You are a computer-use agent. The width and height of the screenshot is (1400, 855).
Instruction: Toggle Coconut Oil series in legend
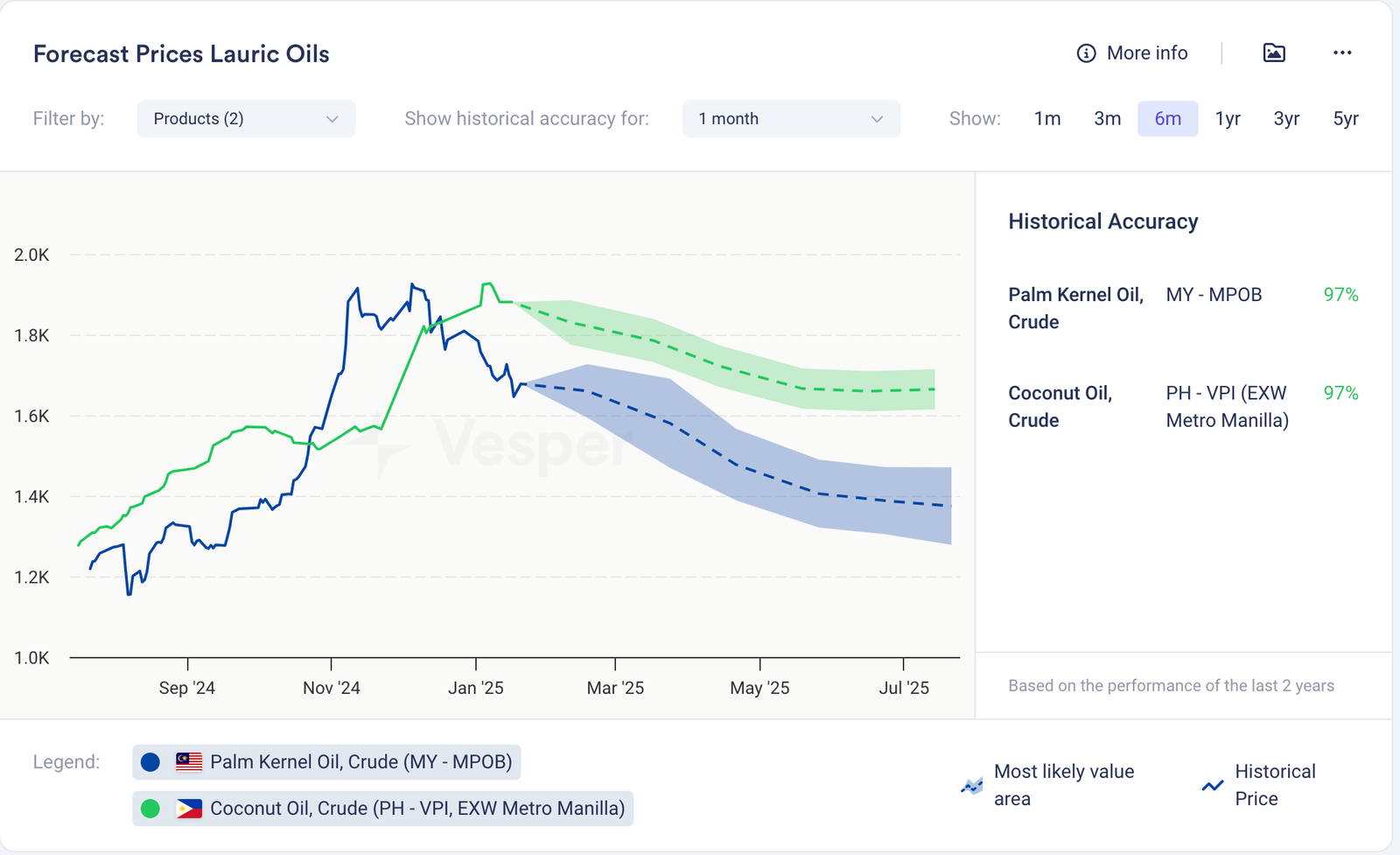point(416,808)
